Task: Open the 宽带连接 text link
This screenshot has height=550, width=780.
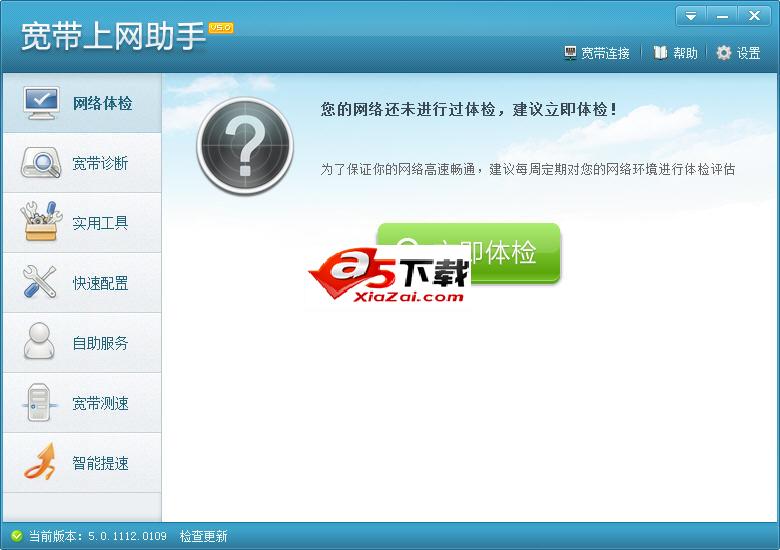Action: coord(605,53)
